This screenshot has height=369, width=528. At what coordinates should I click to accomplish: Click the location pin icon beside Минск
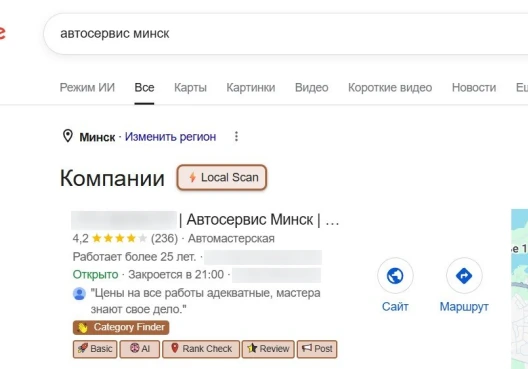(x=68, y=136)
